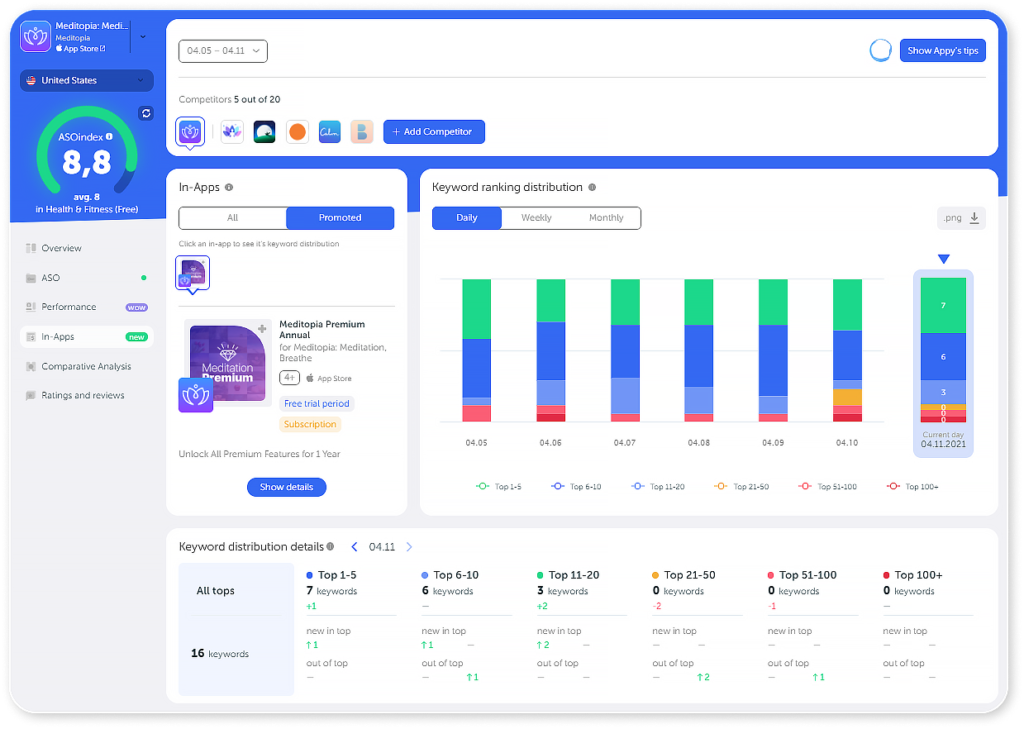Click the Meditopia Premium Annual title
This screenshot has height=729, width=1024.
[322, 330]
